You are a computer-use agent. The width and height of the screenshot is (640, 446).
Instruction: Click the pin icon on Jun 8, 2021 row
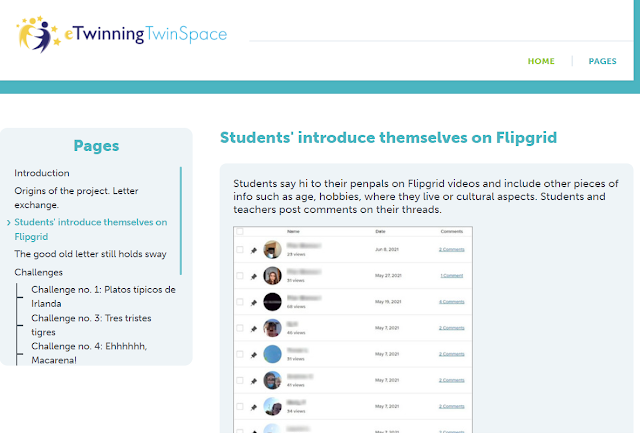click(253, 250)
